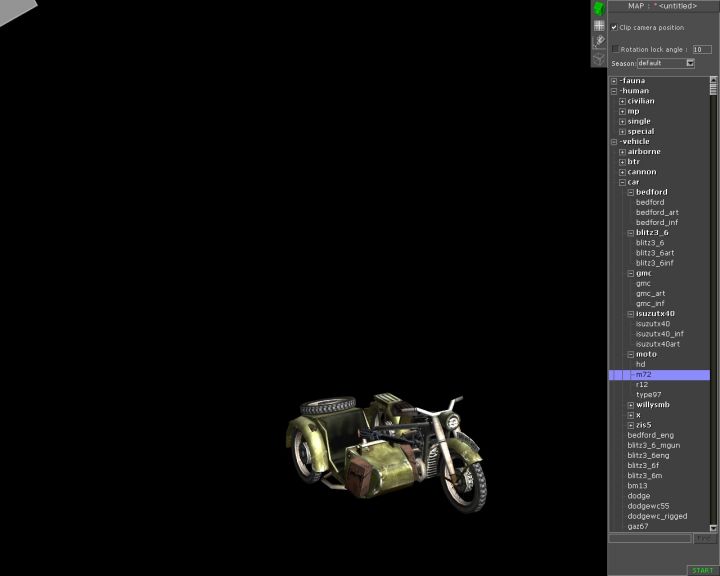Collapse the moto folder
The image size is (720, 576).
pyautogui.click(x=630, y=354)
